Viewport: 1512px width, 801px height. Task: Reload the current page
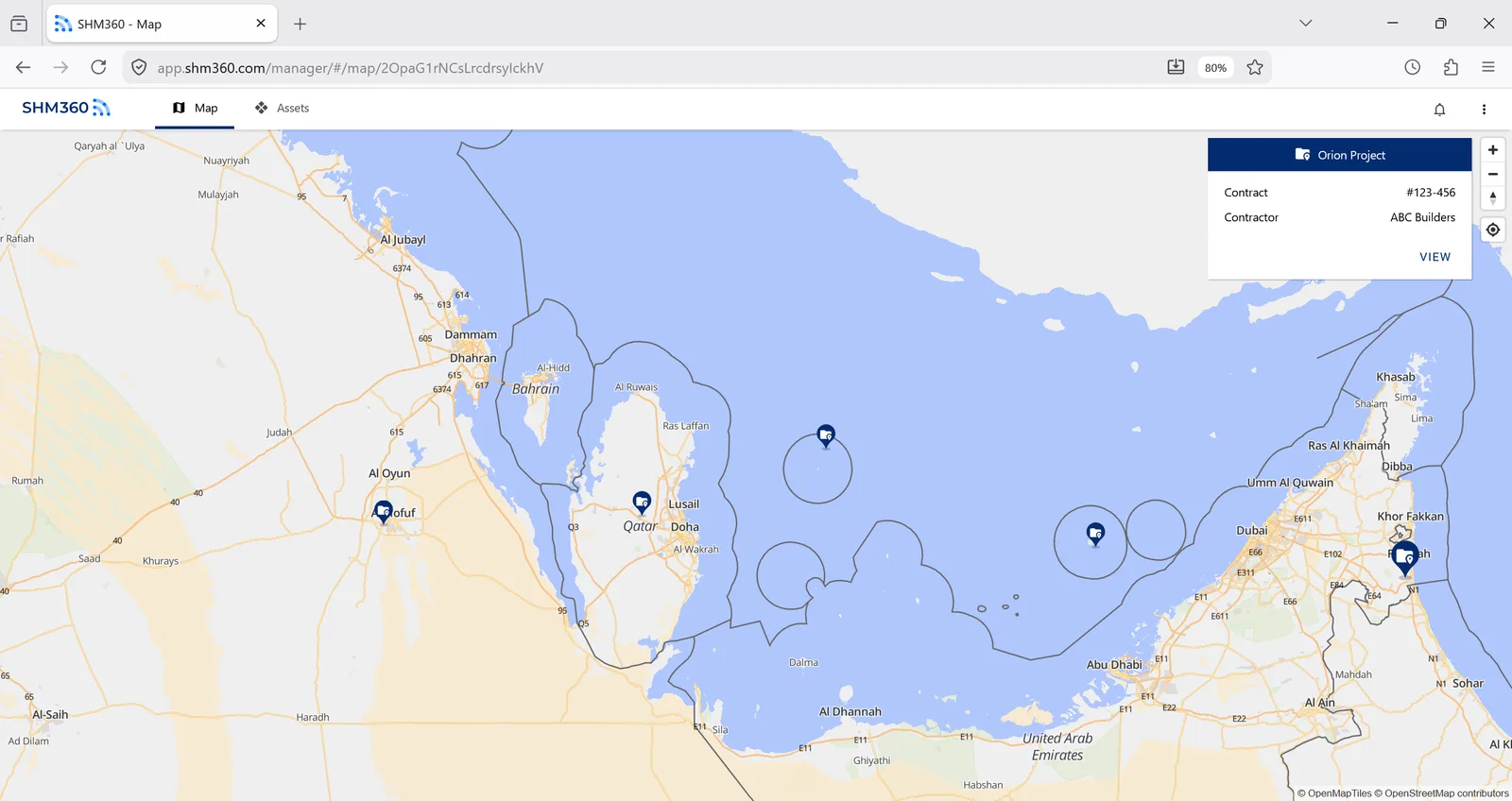point(98,67)
